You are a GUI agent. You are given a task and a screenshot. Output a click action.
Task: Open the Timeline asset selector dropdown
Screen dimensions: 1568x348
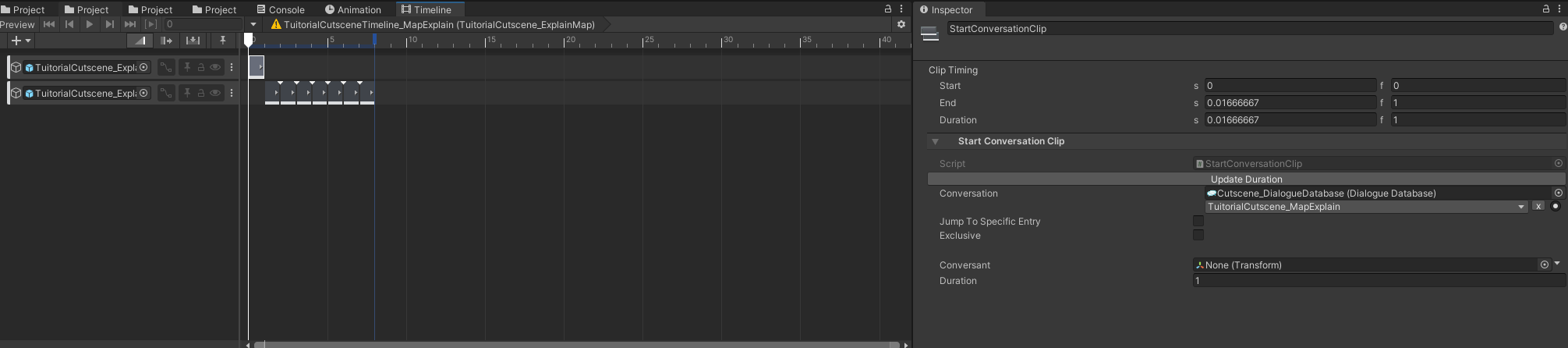(253, 24)
